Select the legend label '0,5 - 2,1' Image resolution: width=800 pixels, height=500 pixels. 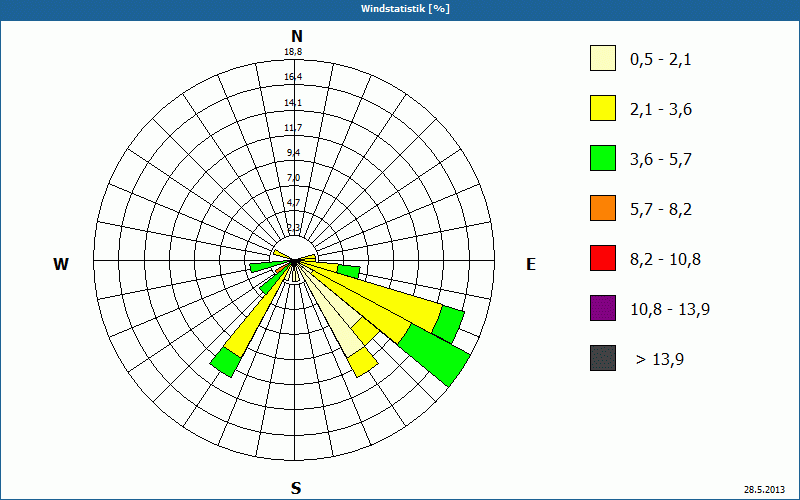(x=661, y=60)
